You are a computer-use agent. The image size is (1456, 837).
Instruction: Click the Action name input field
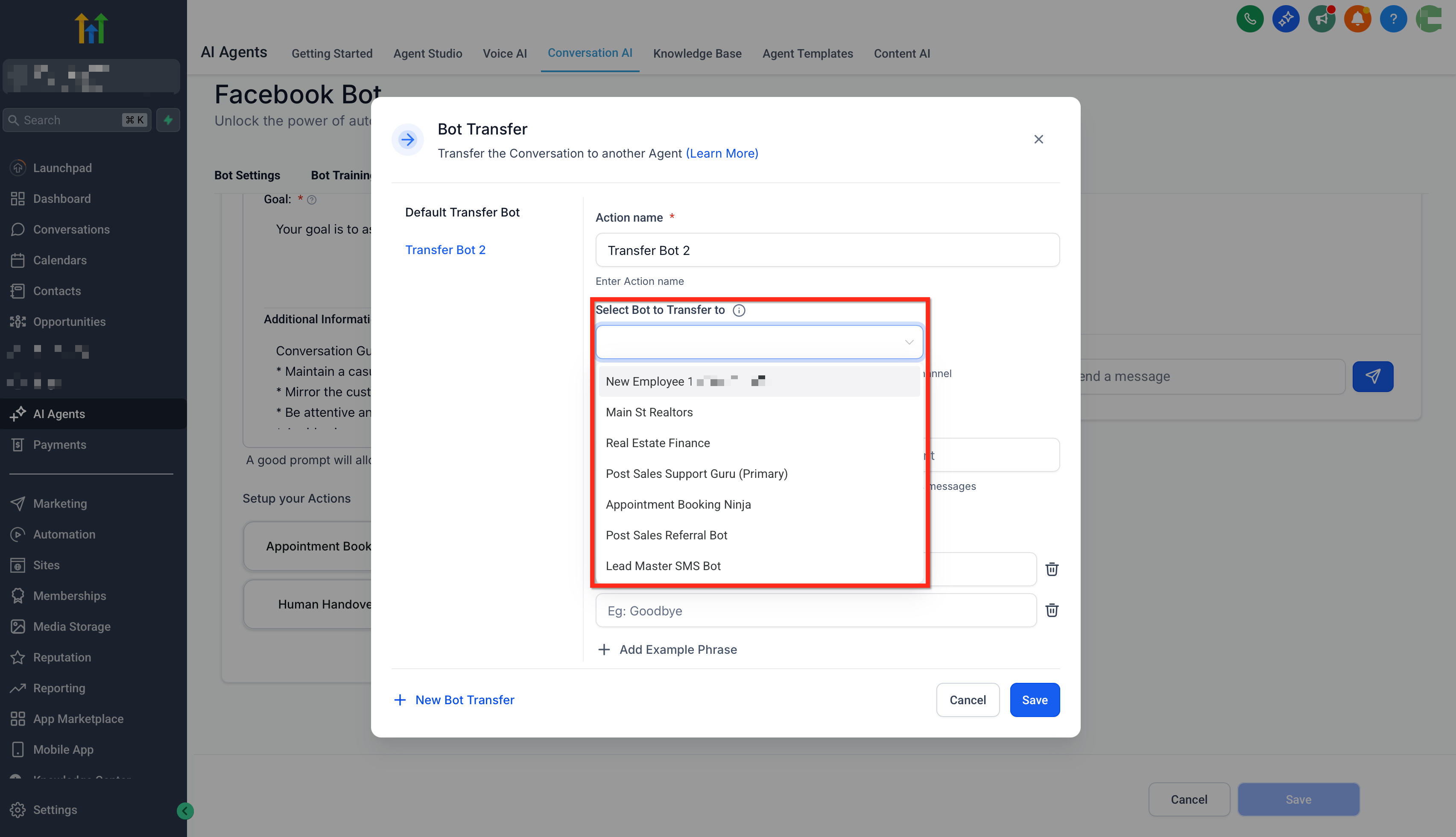tap(827, 250)
